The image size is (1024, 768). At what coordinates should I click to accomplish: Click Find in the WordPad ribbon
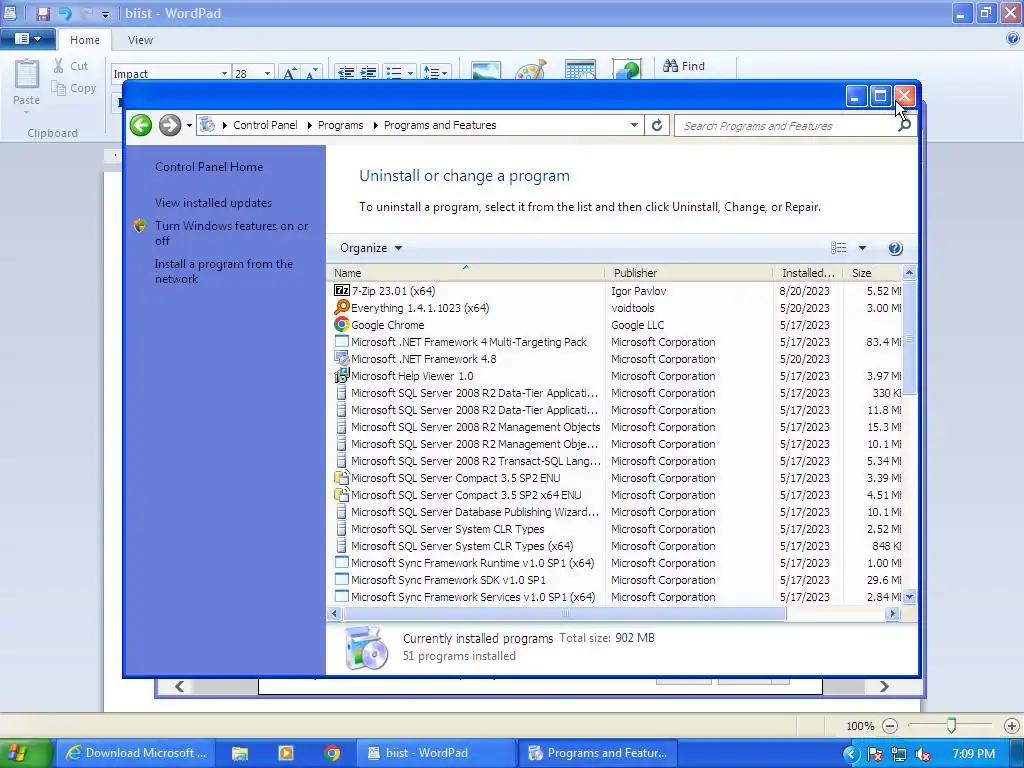(684, 66)
